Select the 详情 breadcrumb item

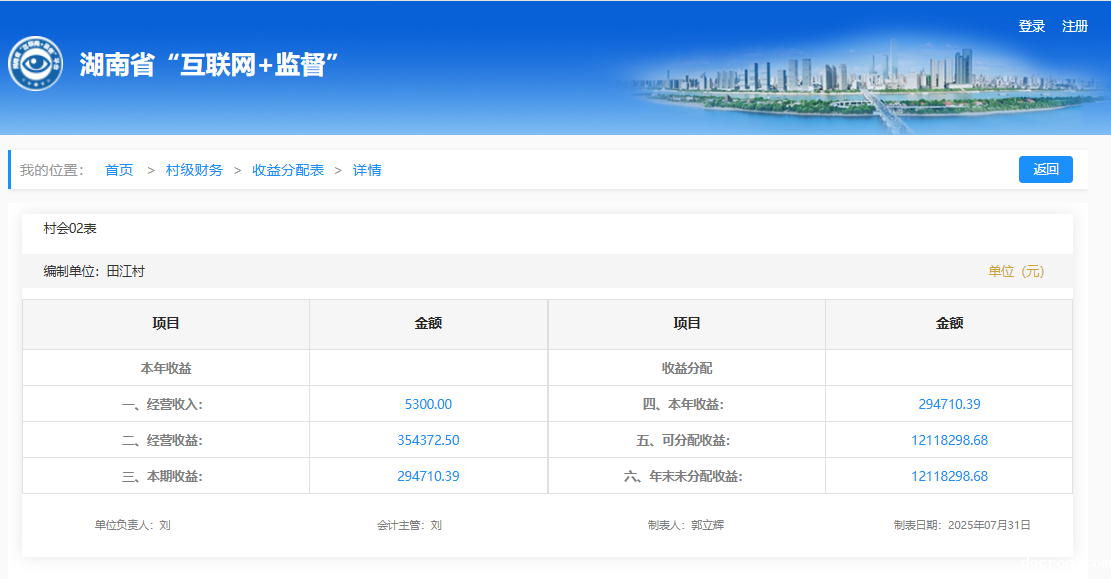coord(367,170)
